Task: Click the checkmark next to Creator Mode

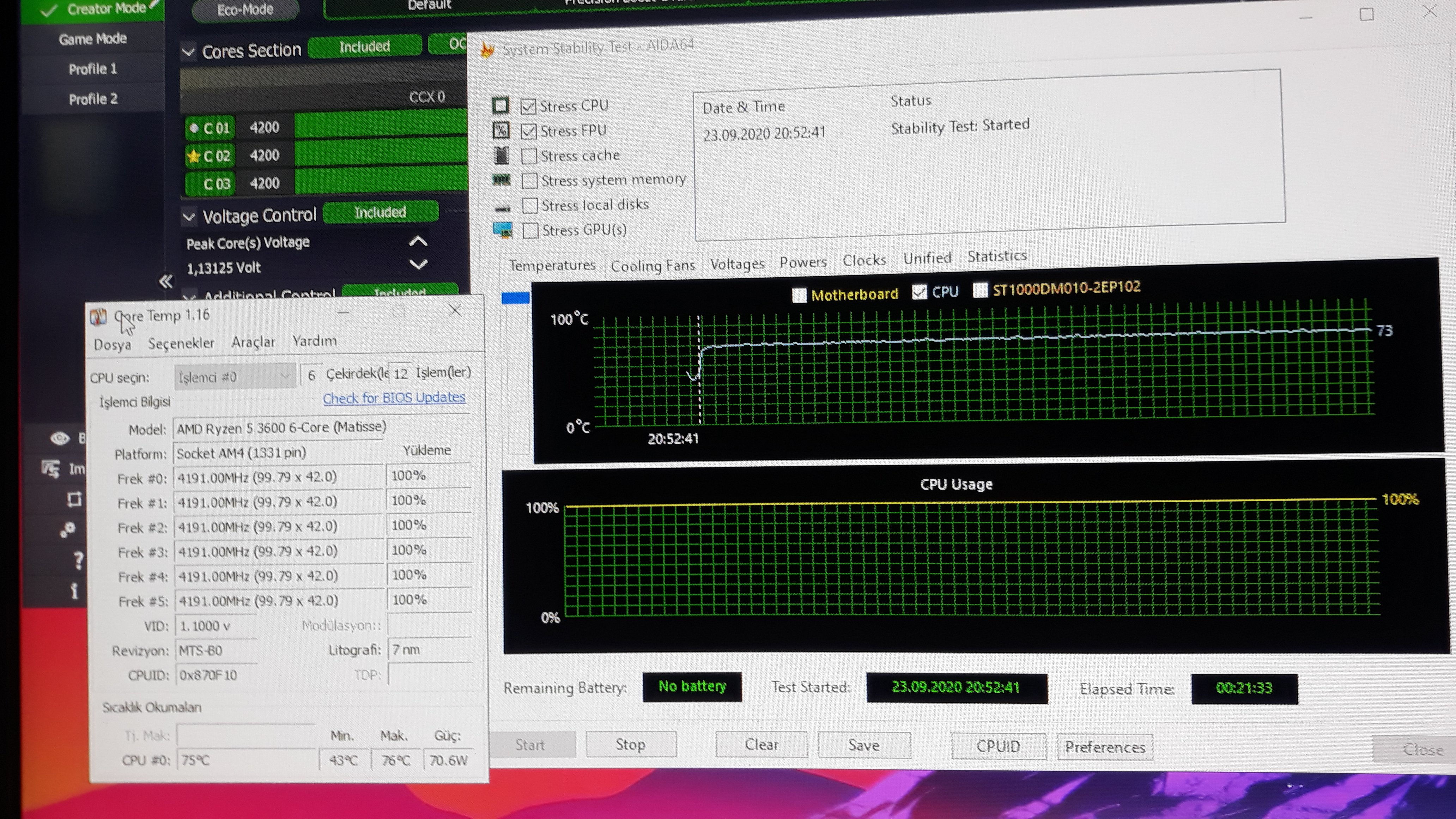Action: click(x=50, y=11)
